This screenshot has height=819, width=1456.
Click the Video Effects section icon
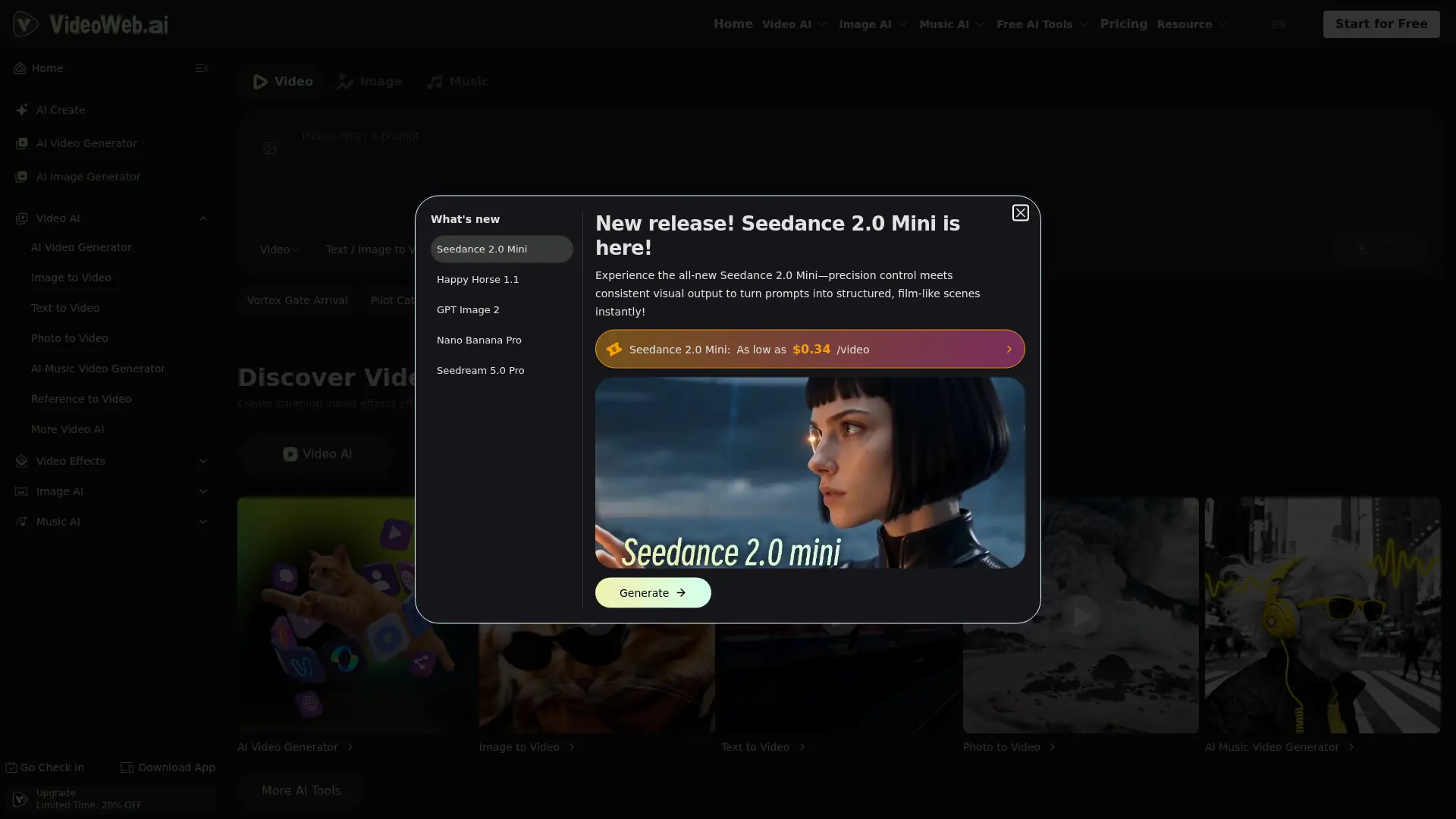[21, 461]
